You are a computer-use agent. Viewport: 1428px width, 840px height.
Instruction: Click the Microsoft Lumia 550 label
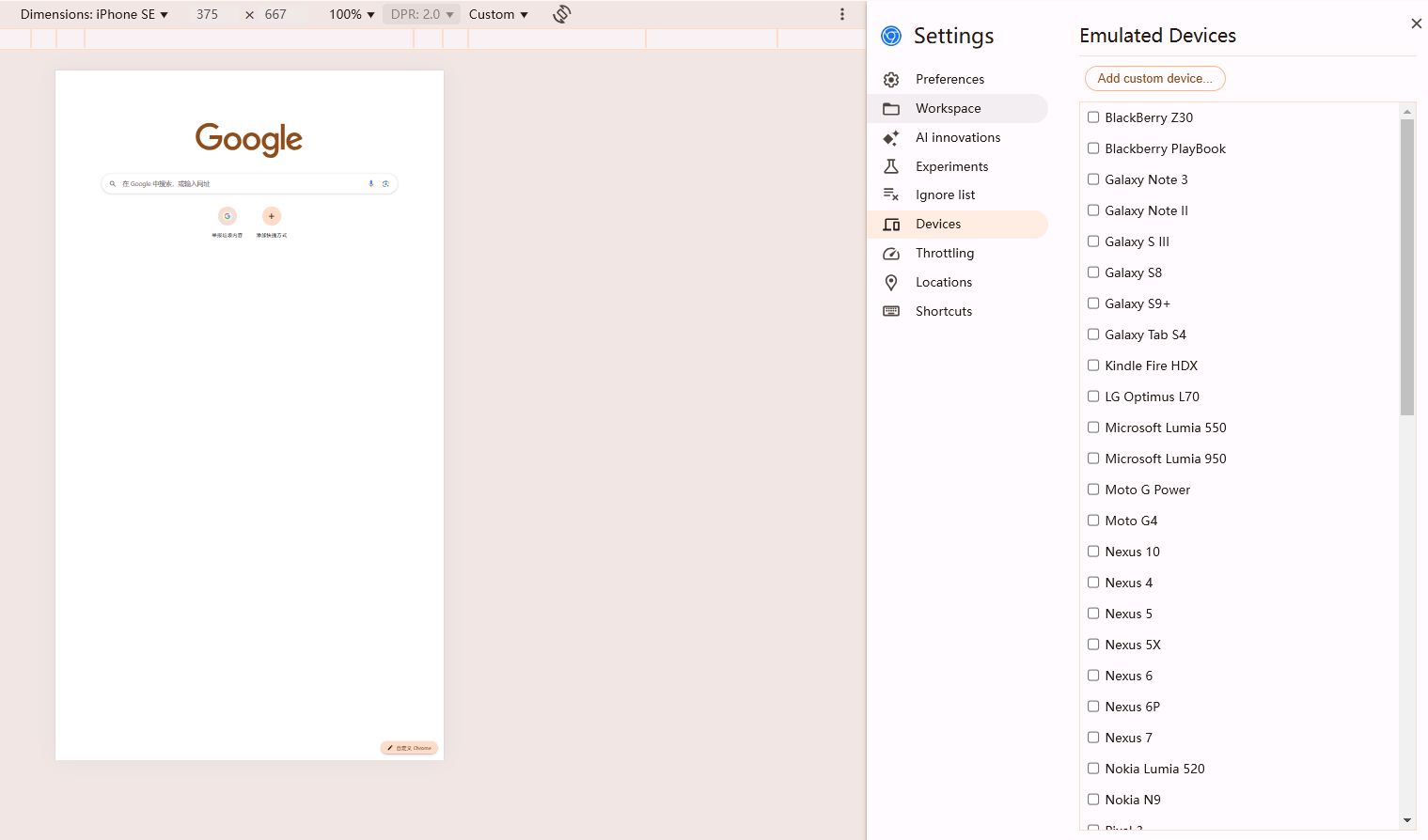1166,428
